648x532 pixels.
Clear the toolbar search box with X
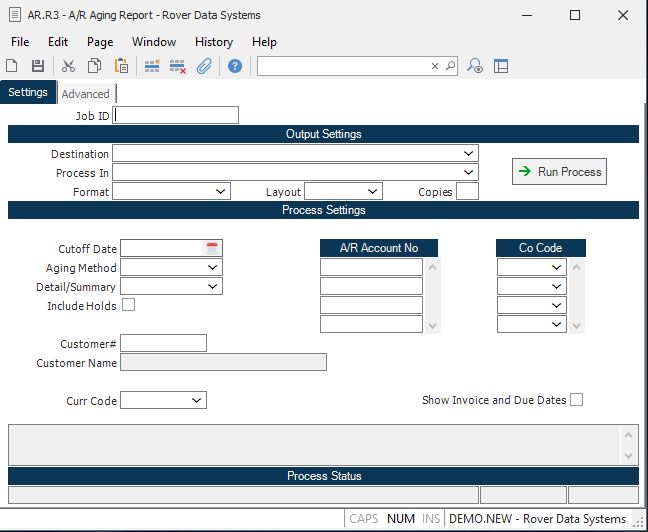pos(435,66)
